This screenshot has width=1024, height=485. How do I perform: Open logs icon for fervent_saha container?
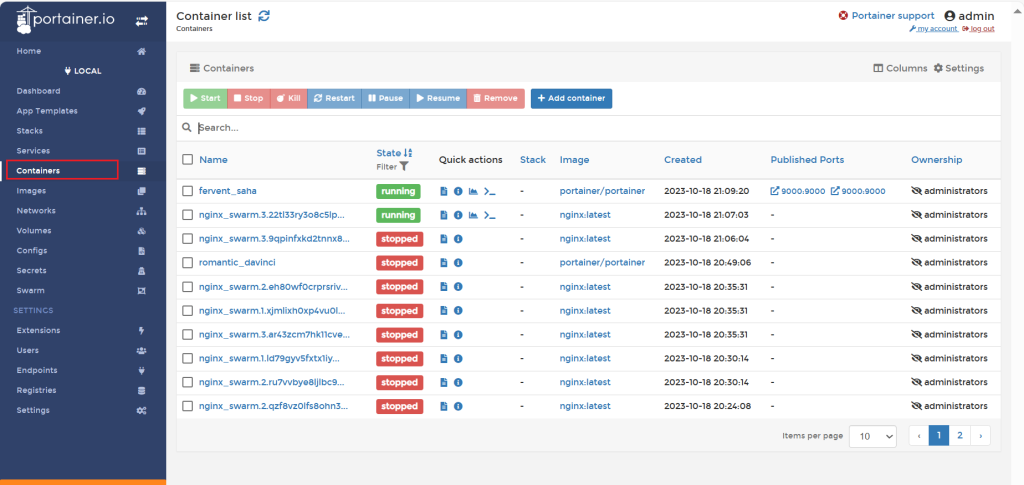point(444,191)
